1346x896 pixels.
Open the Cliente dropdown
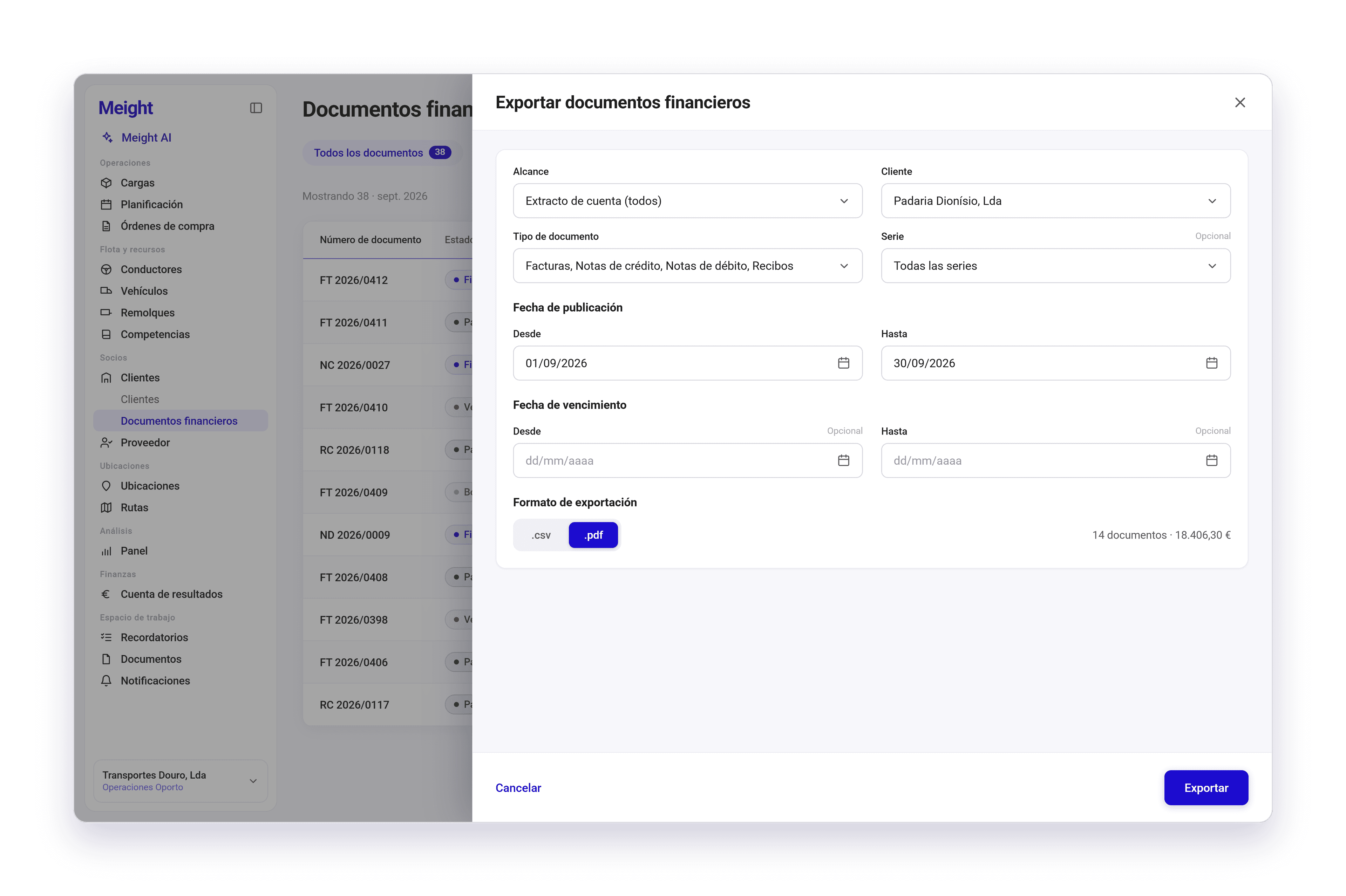pyautogui.click(x=1055, y=200)
